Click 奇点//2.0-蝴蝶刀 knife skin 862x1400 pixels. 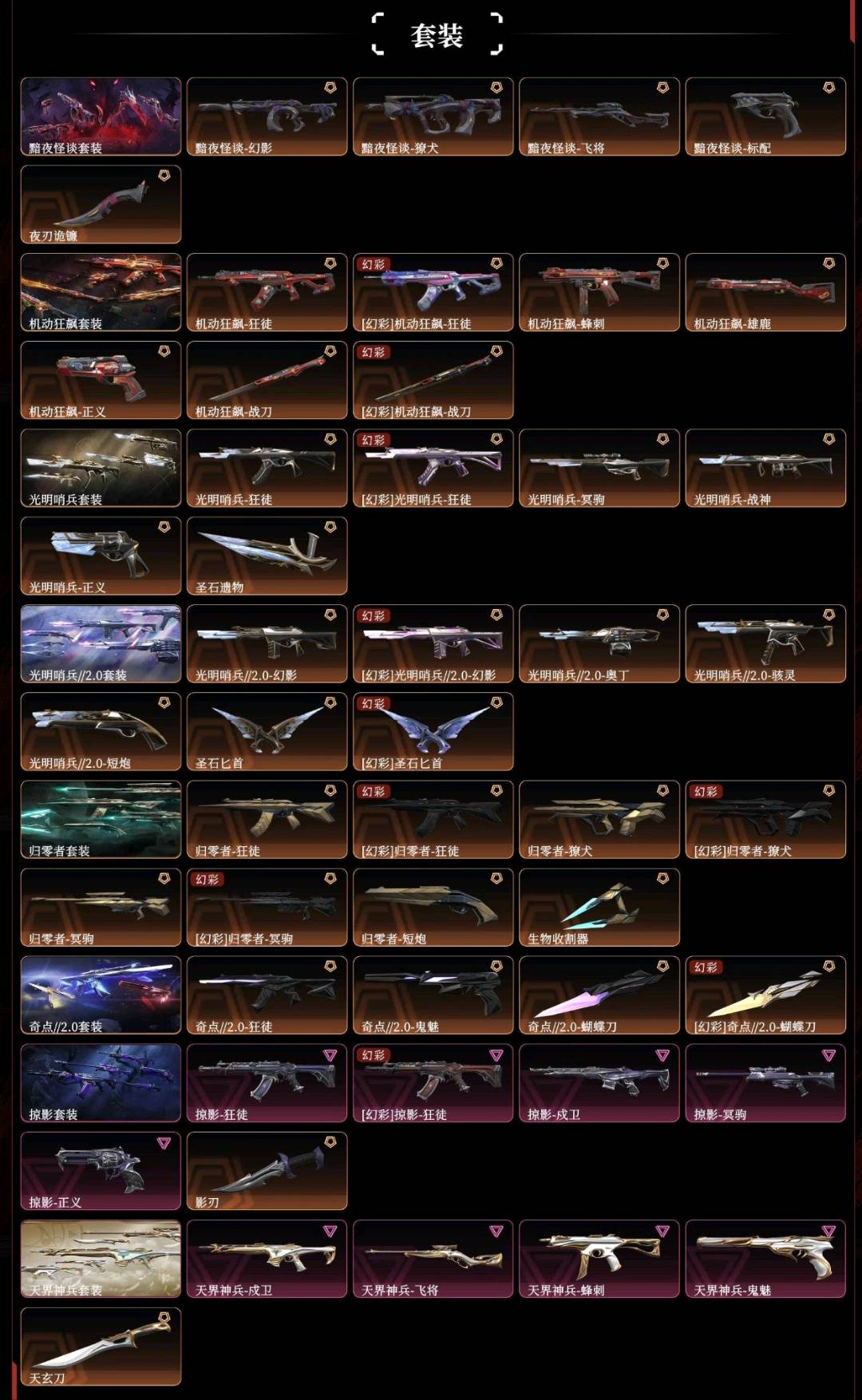599,995
